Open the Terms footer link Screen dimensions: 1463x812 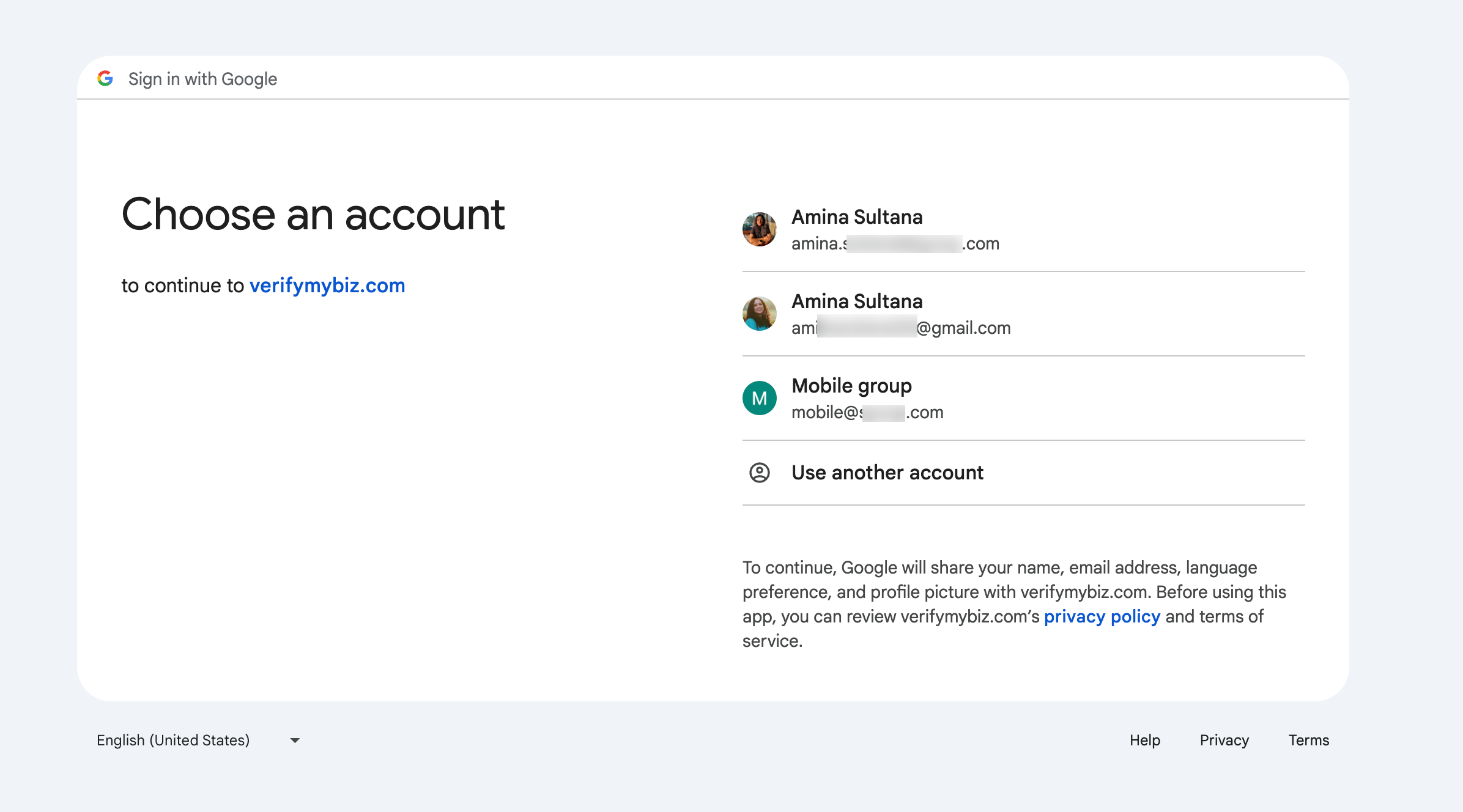(1308, 740)
